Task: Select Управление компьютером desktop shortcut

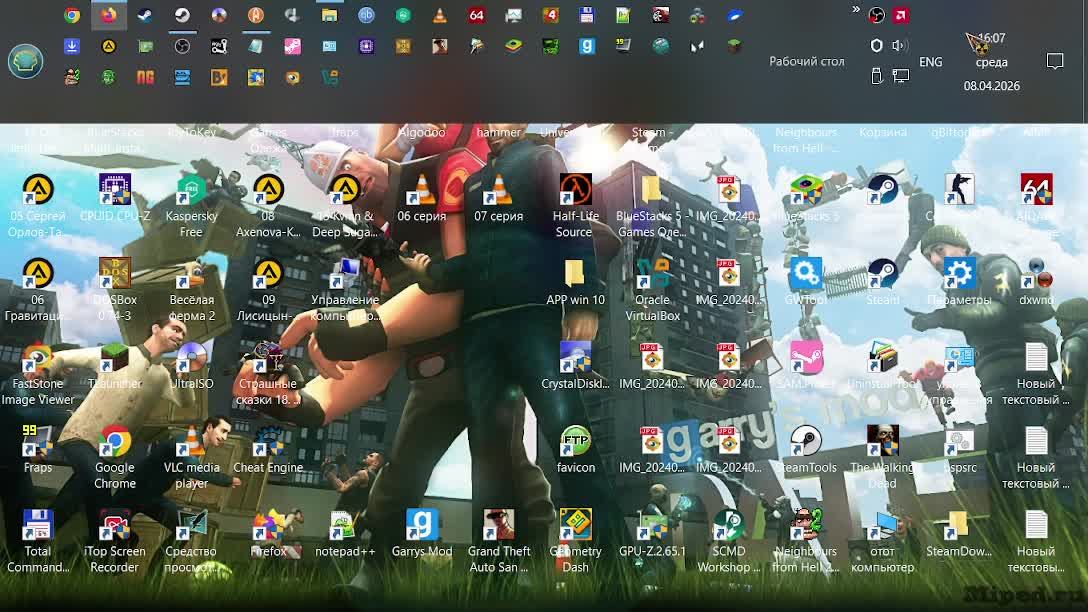Action: pyautogui.click(x=345, y=290)
